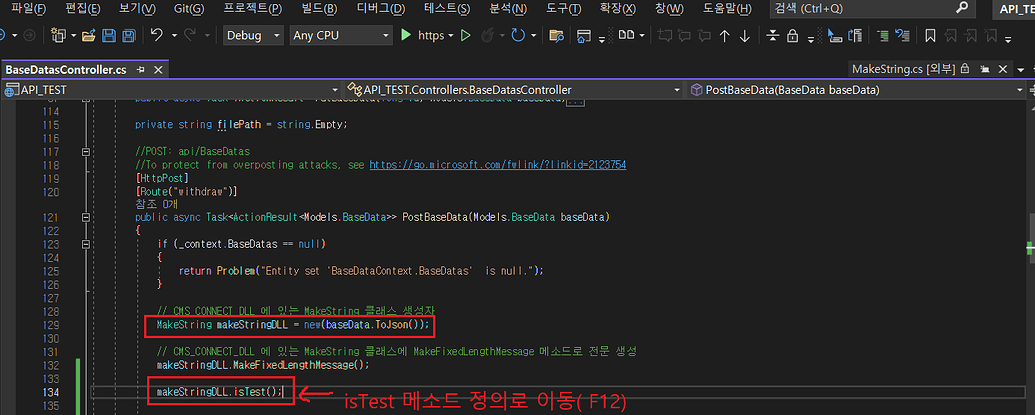Open the 도구(T) menu
This screenshot has width=1035, height=415.
(x=564, y=9)
